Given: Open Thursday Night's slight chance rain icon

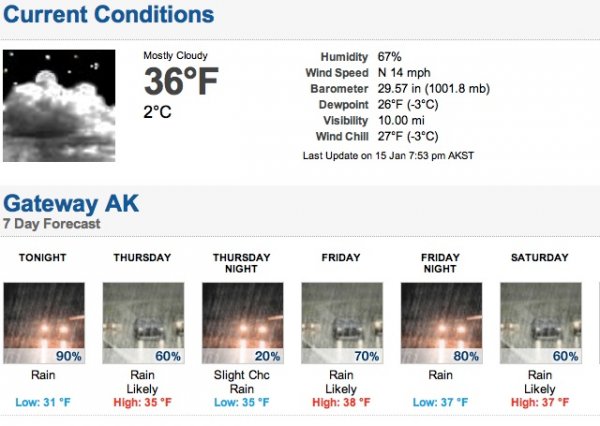Looking at the screenshot, I should [x=241, y=322].
